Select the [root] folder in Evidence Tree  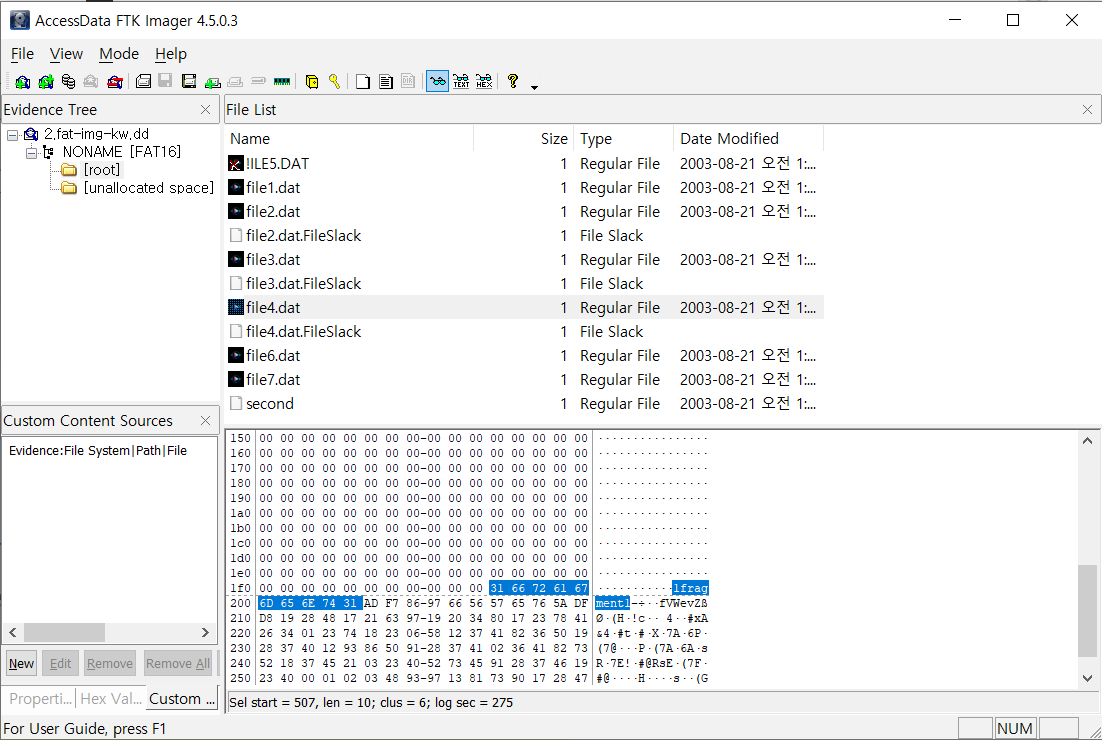pyautogui.click(x=102, y=170)
